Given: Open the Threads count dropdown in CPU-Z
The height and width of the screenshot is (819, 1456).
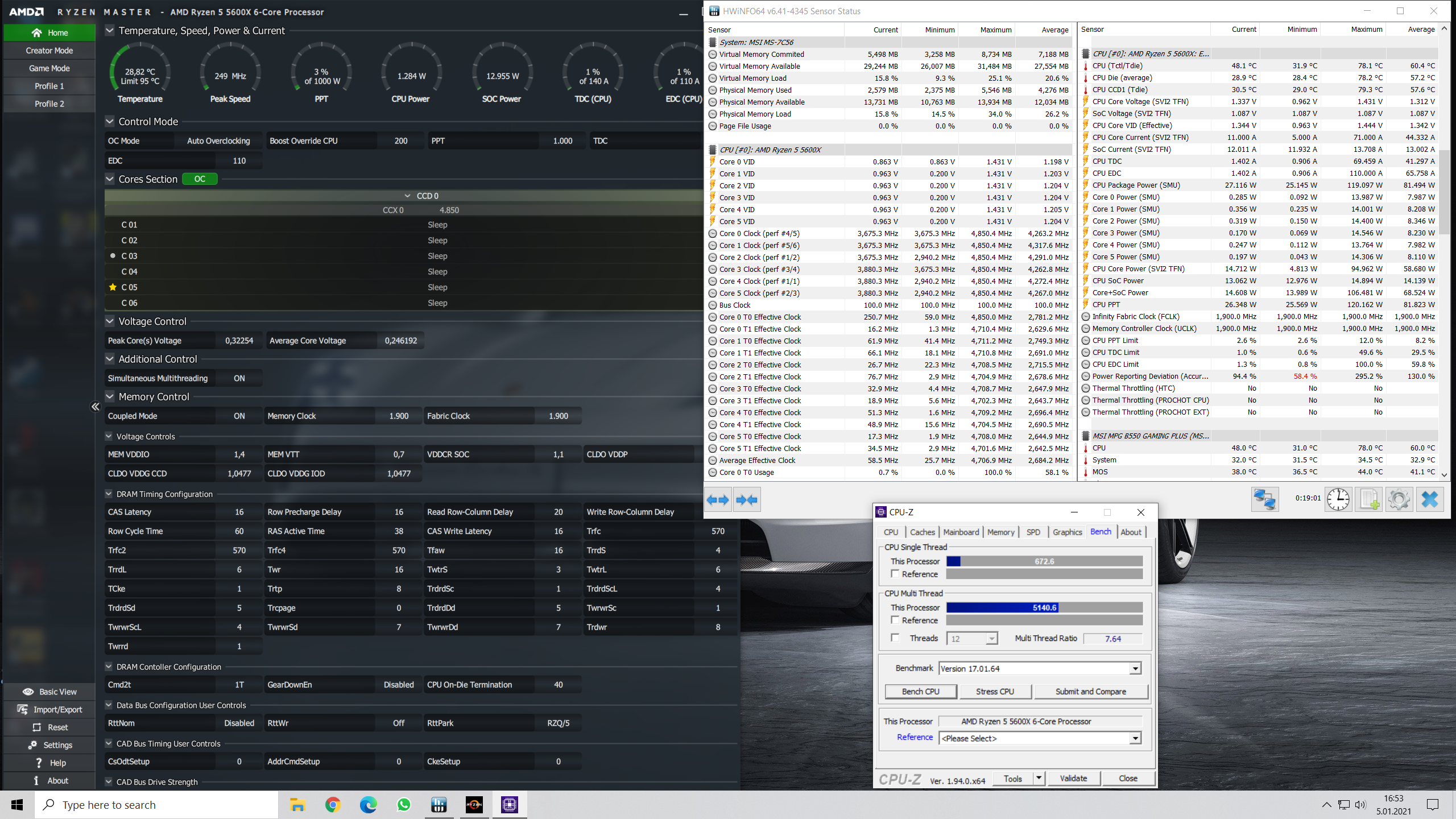Looking at the screenshot, I should point(991,639).
